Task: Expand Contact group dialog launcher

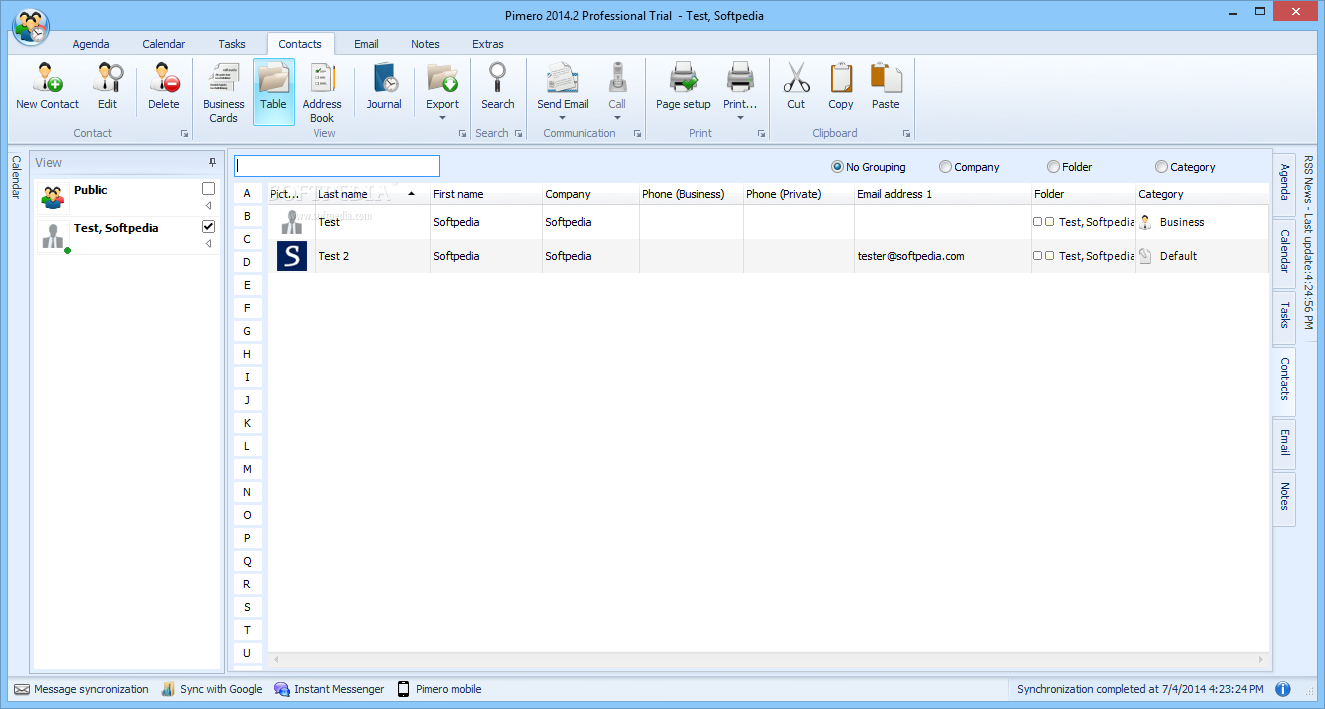Action: click(x=184, y=133)
